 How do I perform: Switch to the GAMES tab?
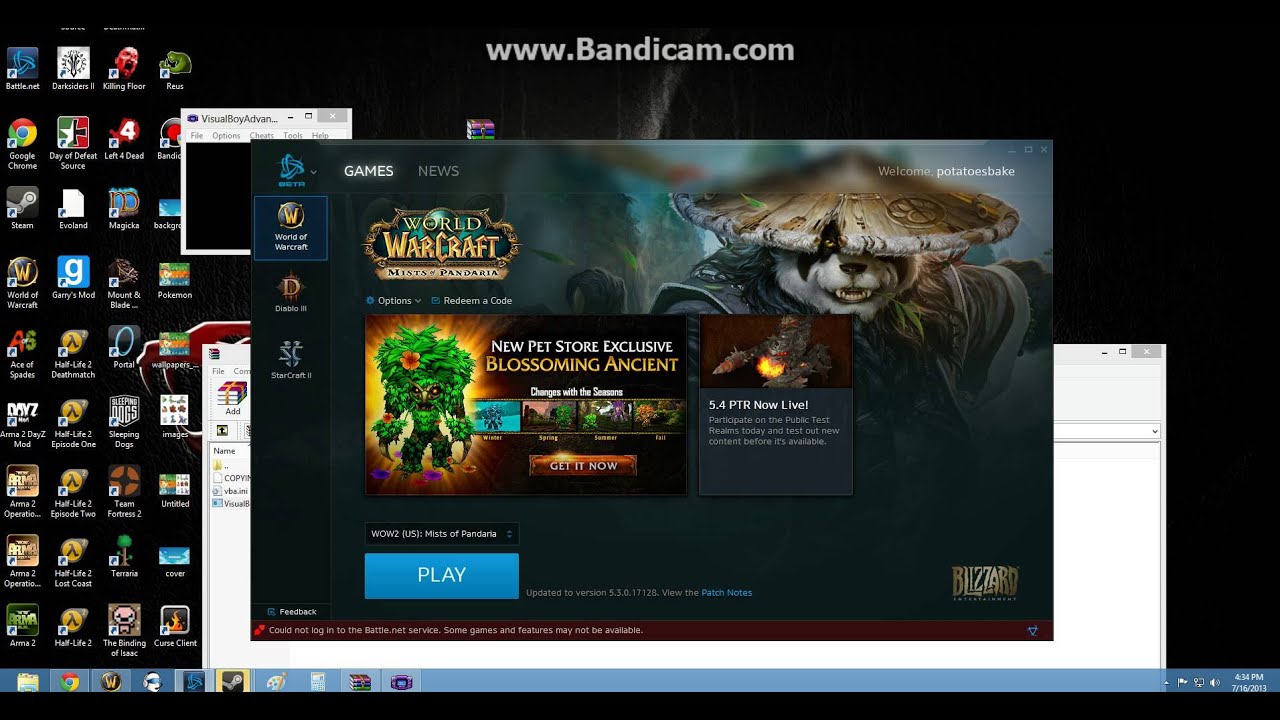click(368, 171)
